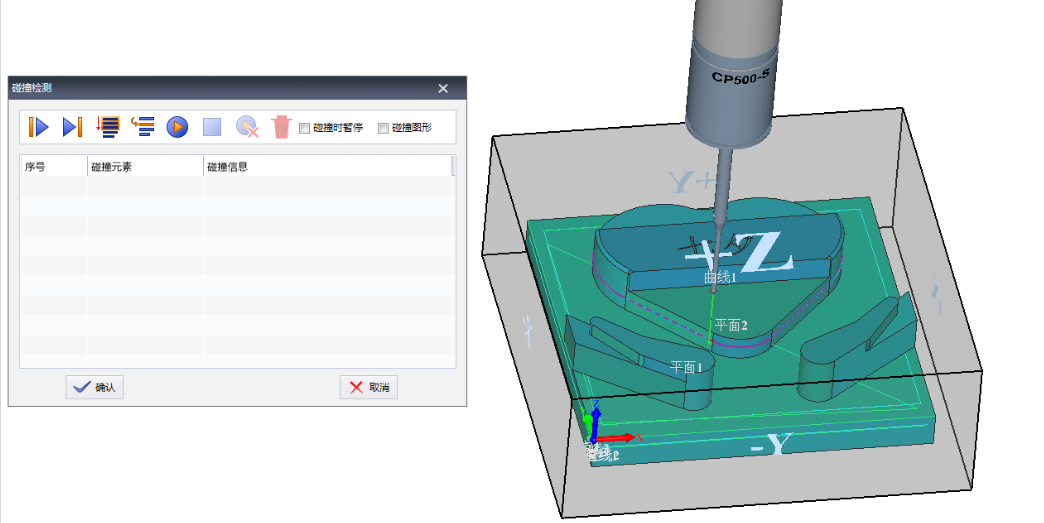Select the 平面1 label on the model
This screenshot has width=1044, height=523.
pos(686,367)
